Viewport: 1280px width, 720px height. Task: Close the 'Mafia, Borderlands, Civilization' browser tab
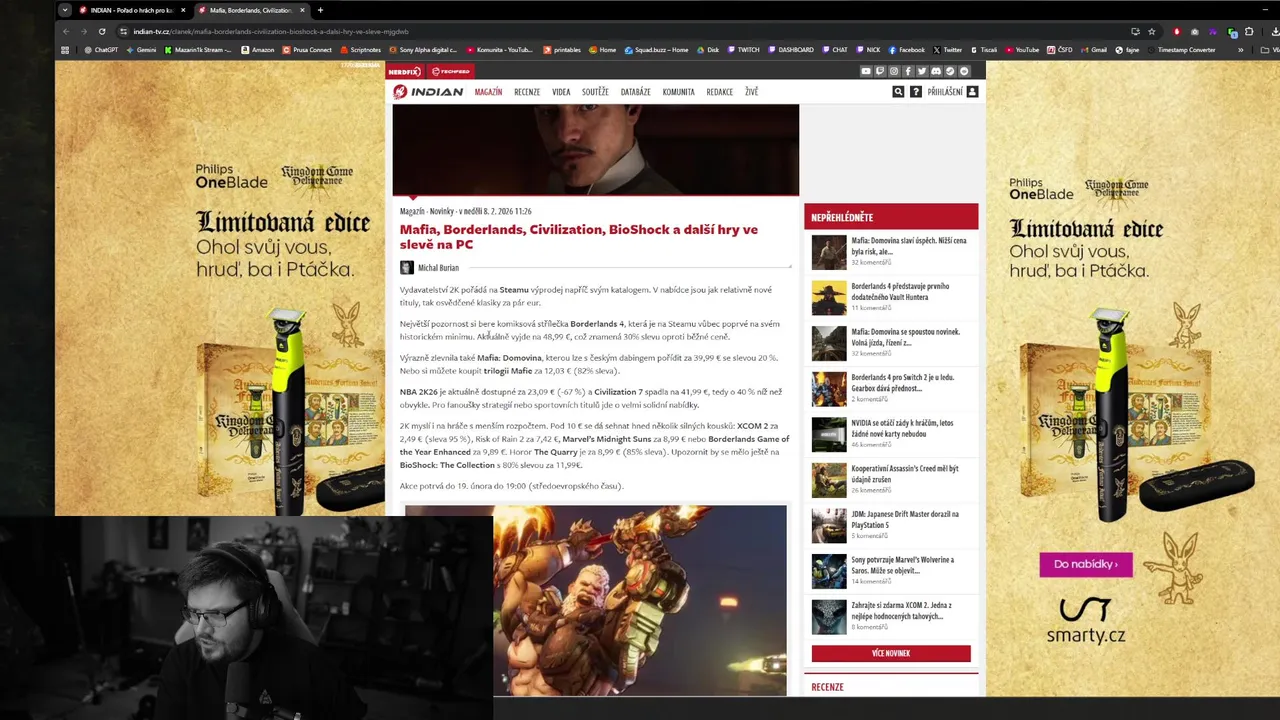click(301, 10)
